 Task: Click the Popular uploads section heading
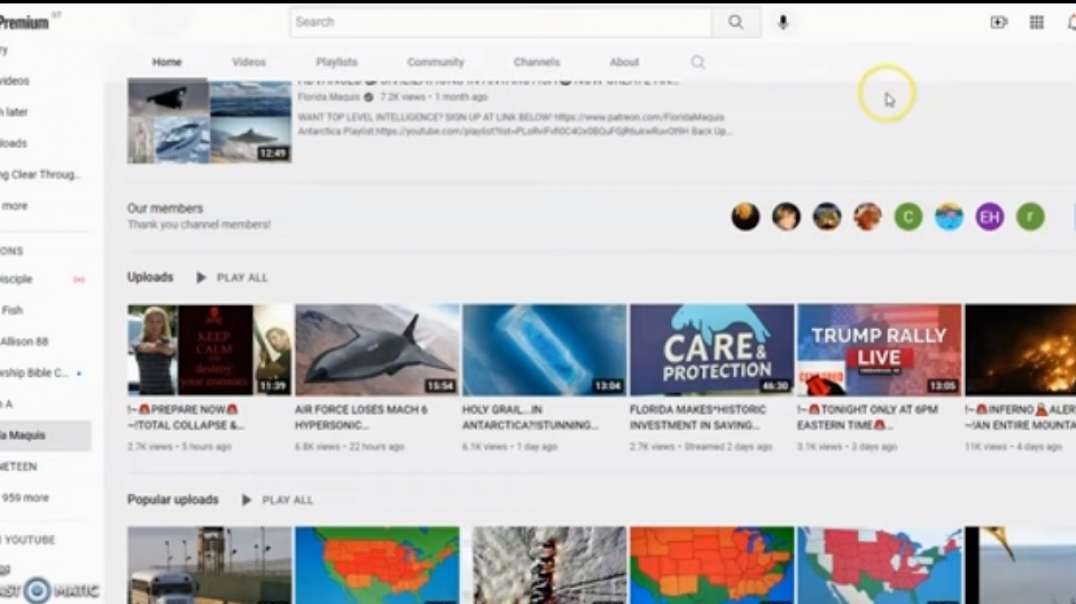(x=173, y=500)
